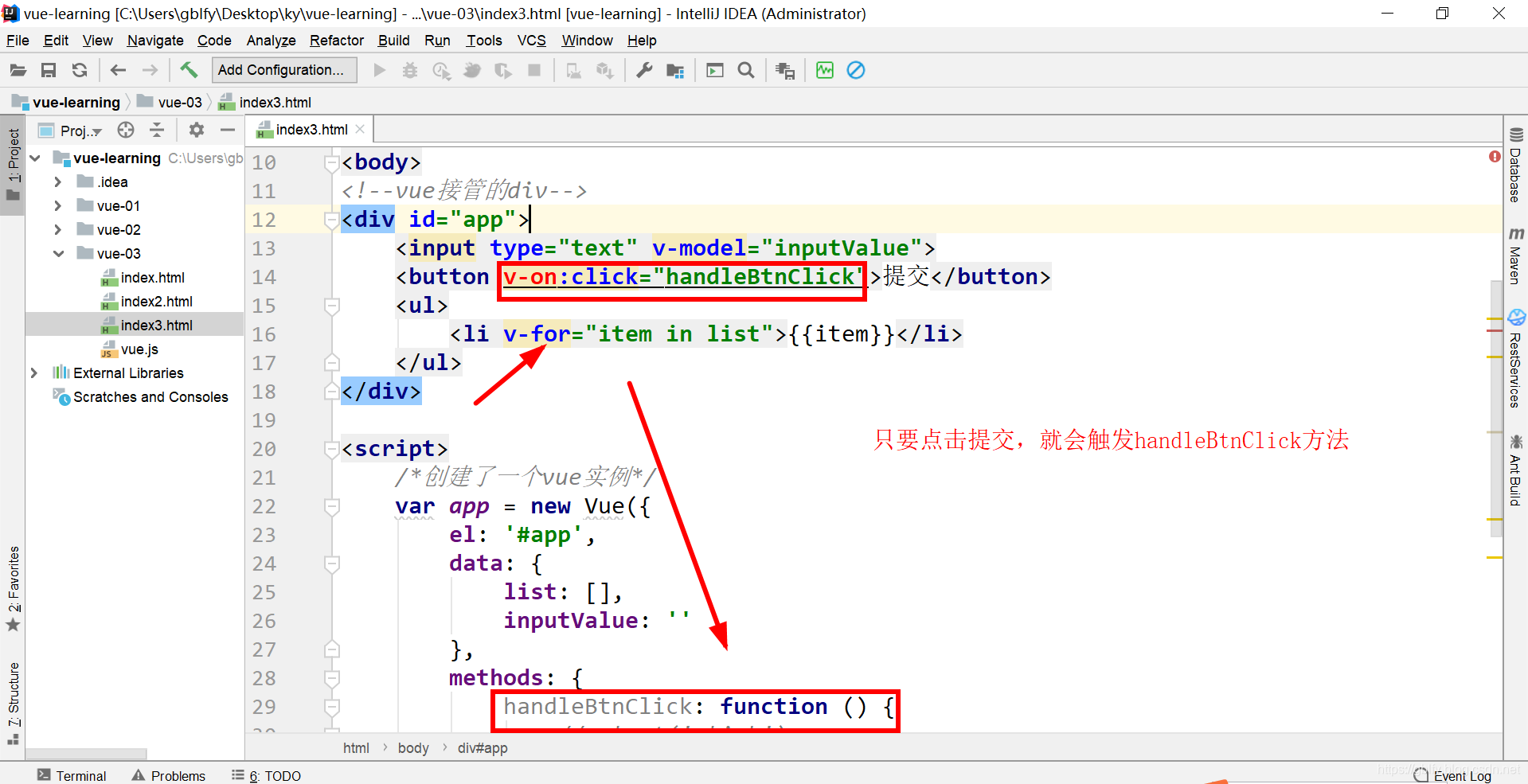Viewport: 1528px width, 784px height.
Task: Start debugging with the bug icon
Action: (x=410, y=70)
